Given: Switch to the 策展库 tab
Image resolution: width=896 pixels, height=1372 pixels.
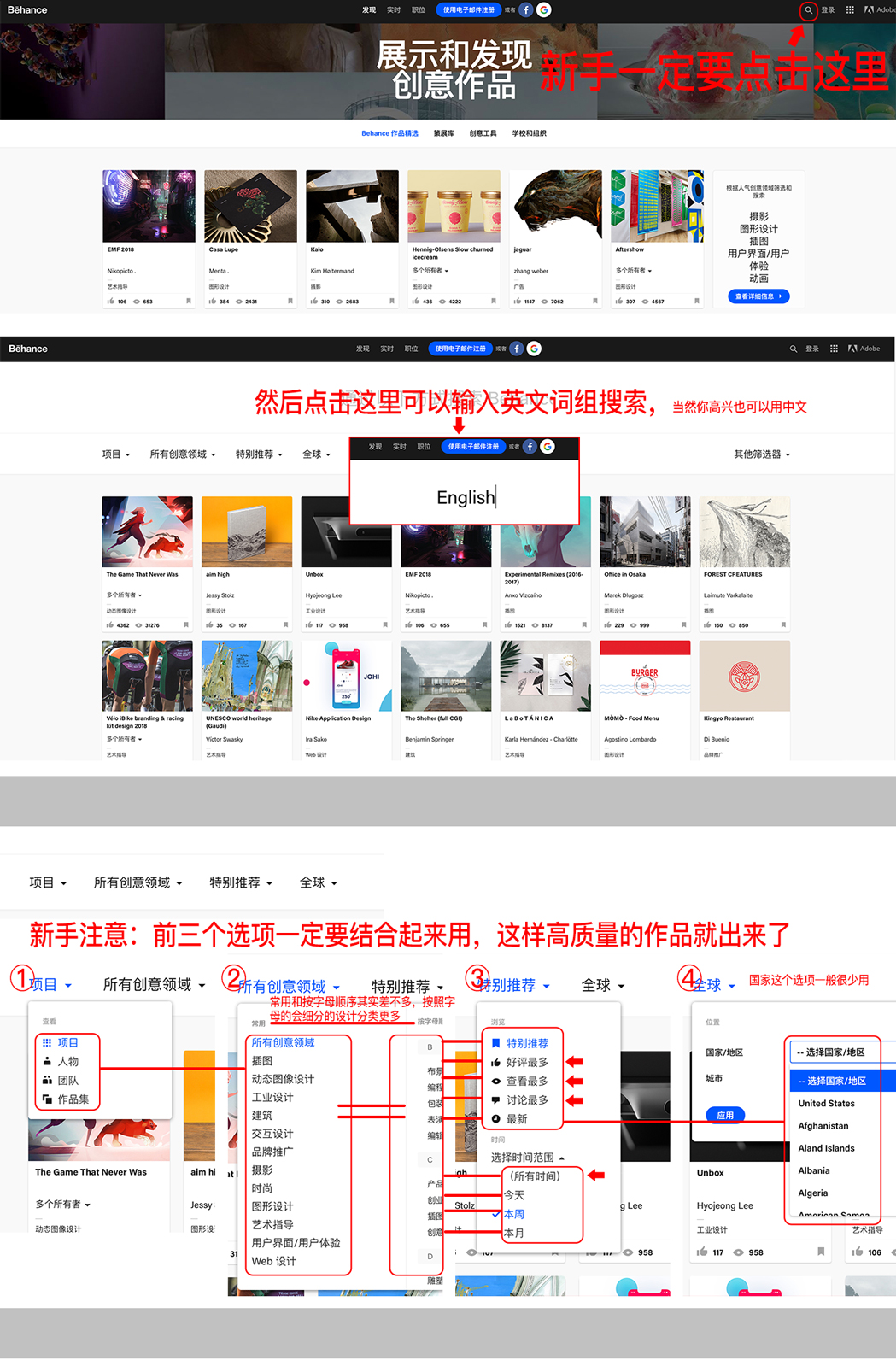Looking at the screenshot, I should pyautogui.click(x=443, y=133).
